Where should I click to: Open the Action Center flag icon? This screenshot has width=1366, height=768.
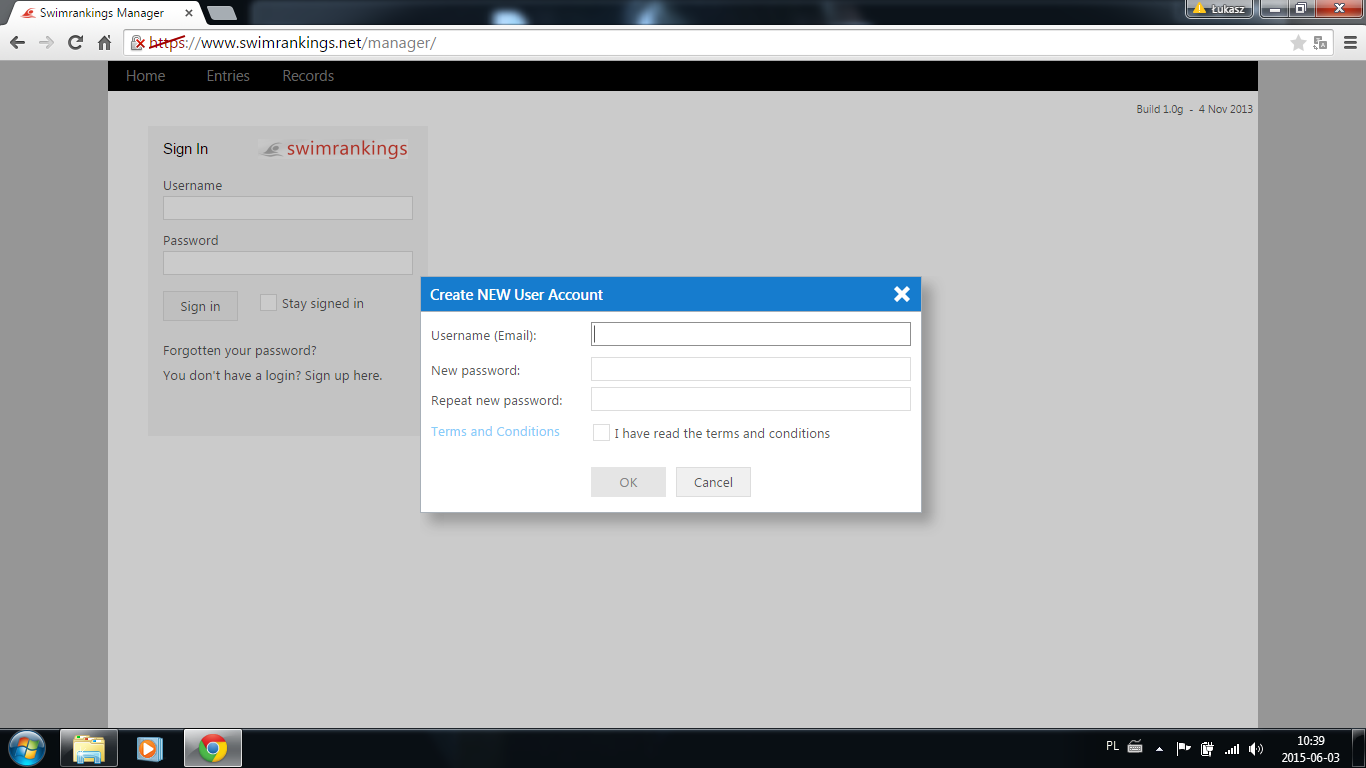(1183, 748)
